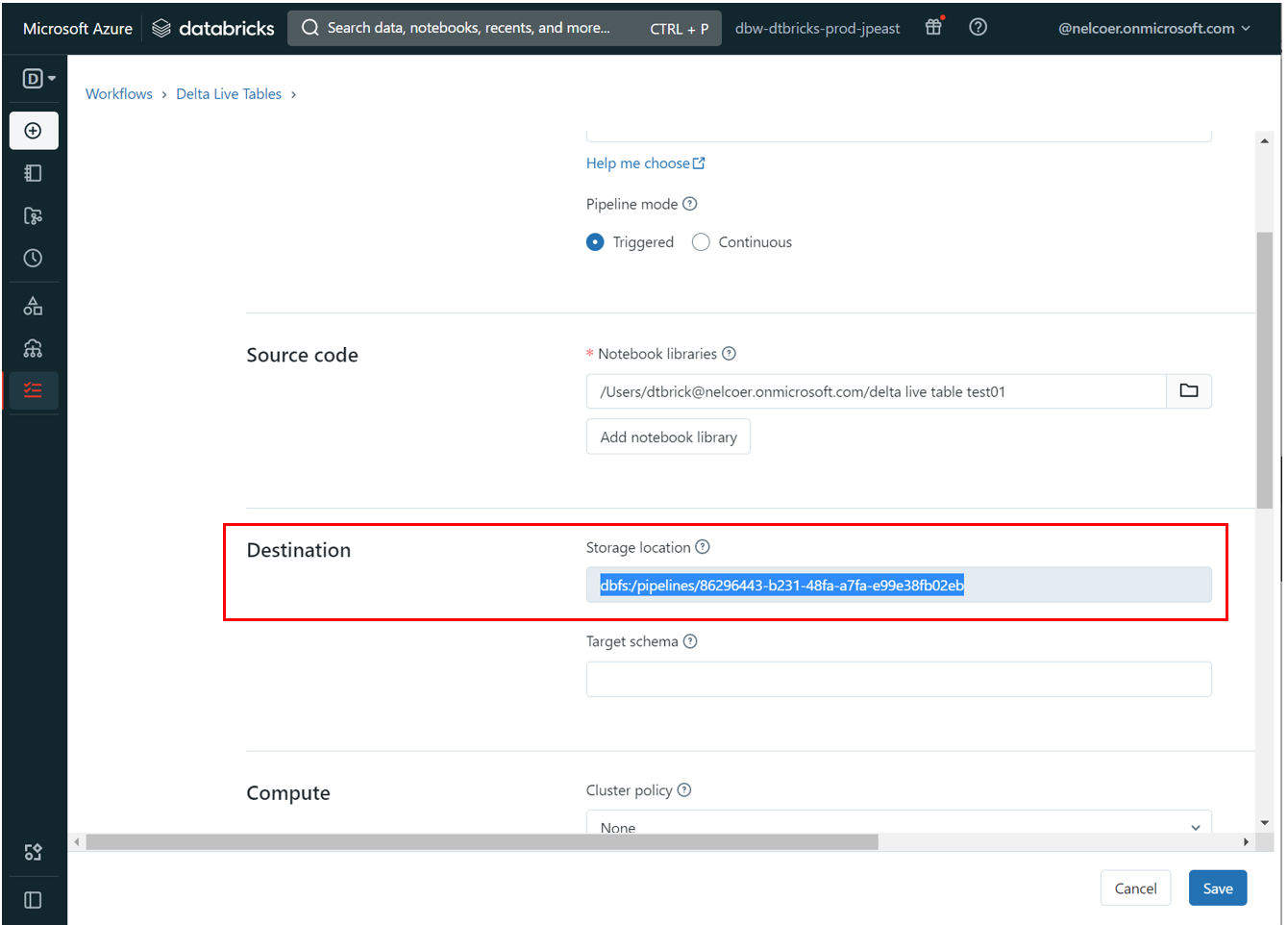Click the Destination section heading
This screenshot has width=1288, height=925.
[x=299, y=550]
